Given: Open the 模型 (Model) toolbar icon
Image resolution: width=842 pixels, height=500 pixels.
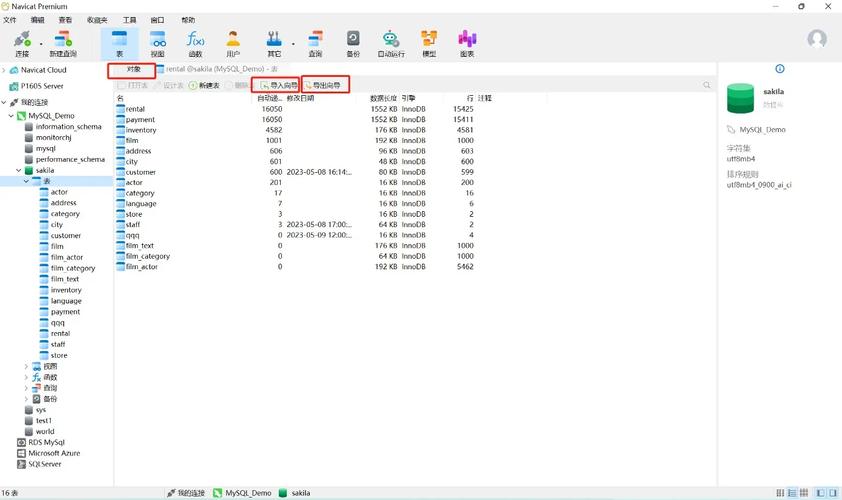Looking at the screenshot, I should (429, 40).
